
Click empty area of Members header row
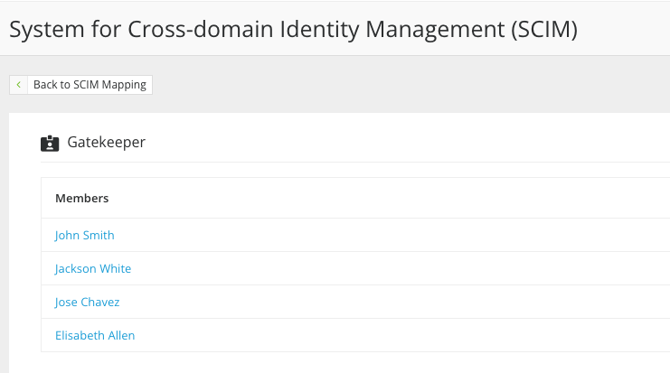coord(385,198)
